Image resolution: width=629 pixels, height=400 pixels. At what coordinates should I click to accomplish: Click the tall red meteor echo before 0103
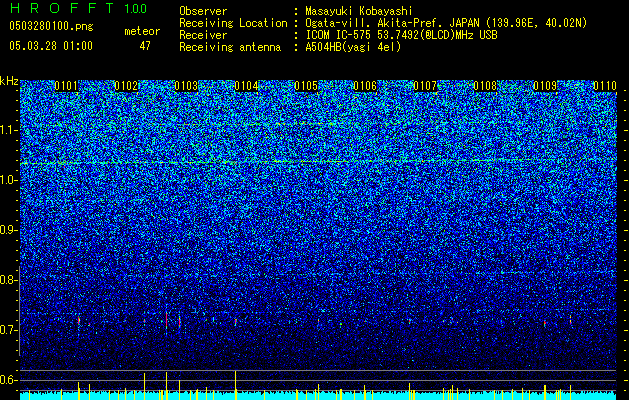click(166, 321)
